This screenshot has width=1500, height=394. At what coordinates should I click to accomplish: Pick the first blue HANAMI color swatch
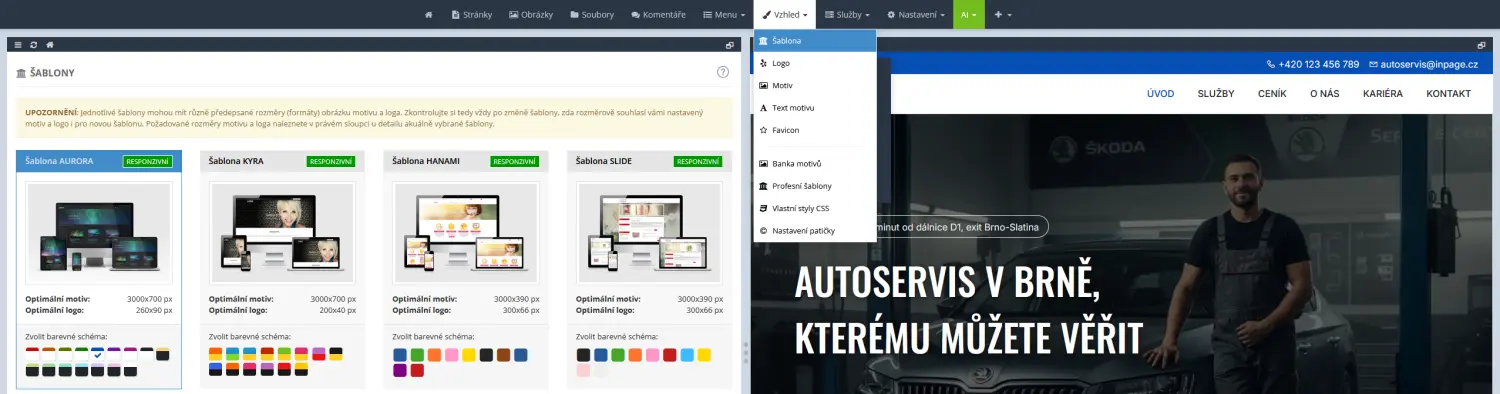coord(400,355)
